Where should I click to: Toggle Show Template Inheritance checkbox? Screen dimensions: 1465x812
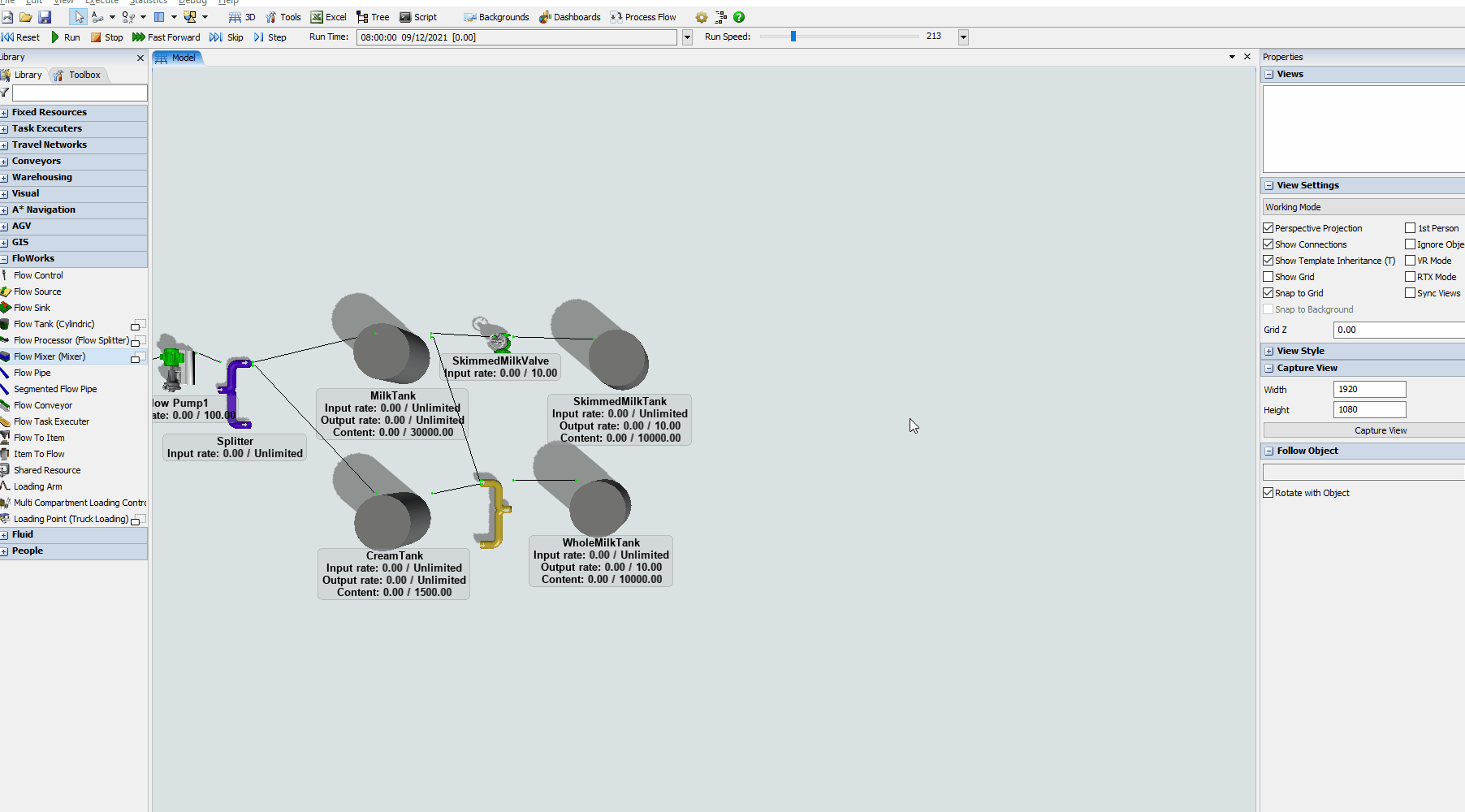(x=1268, y=261)
